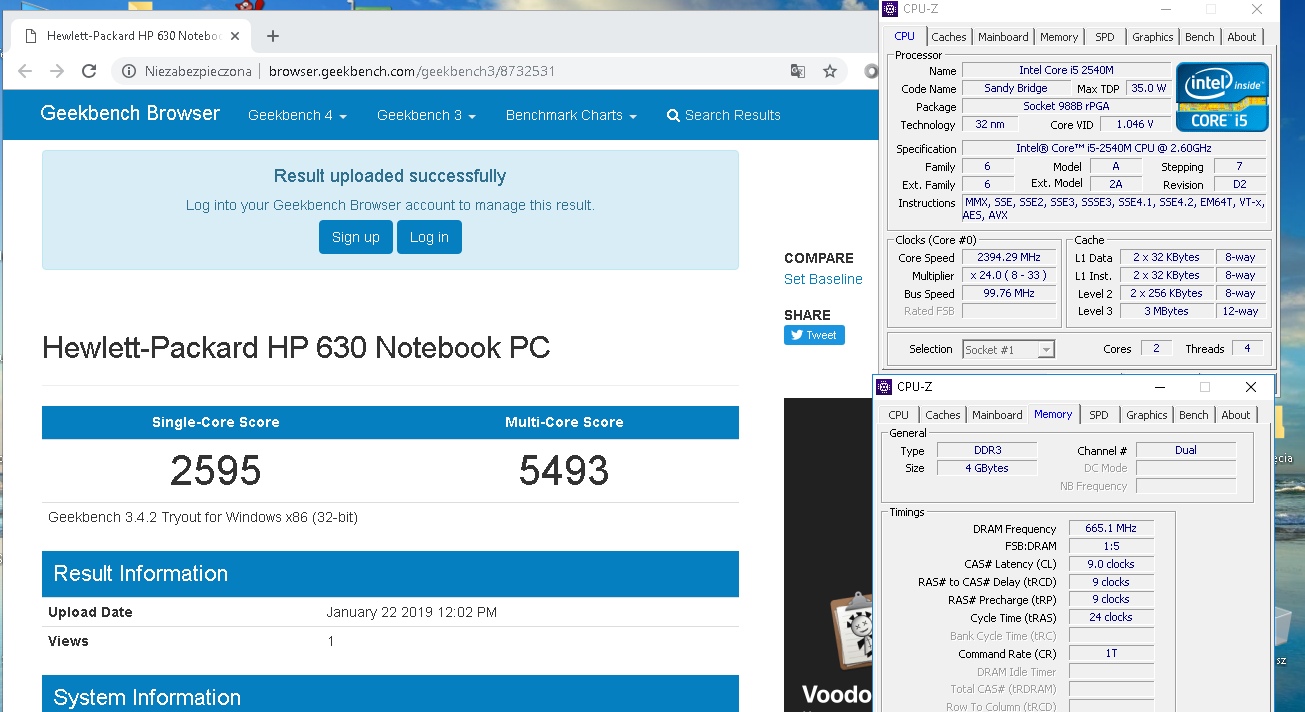The height and width of the screenshot is (712, 1305).
Task: Close the lower CPU-Z window
Action: point(1251,387)
